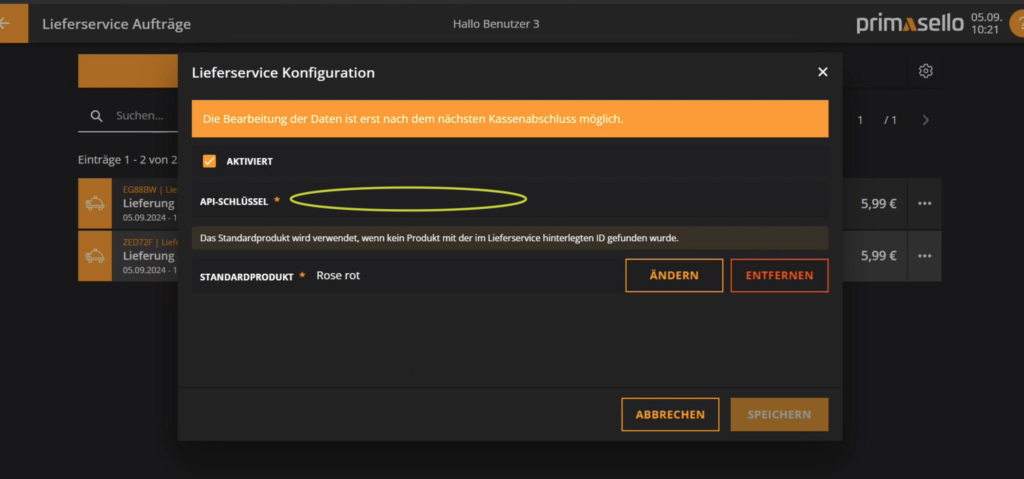The image size is (1024, 479).
Task: Click the search magnifier icon
Action: [97, 116]
